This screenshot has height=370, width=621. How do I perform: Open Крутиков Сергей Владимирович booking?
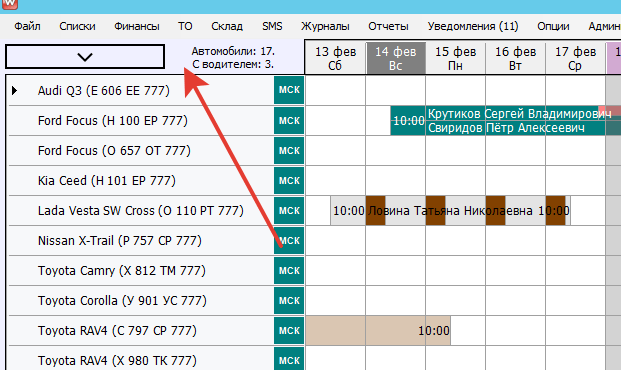tap(519, 114)
